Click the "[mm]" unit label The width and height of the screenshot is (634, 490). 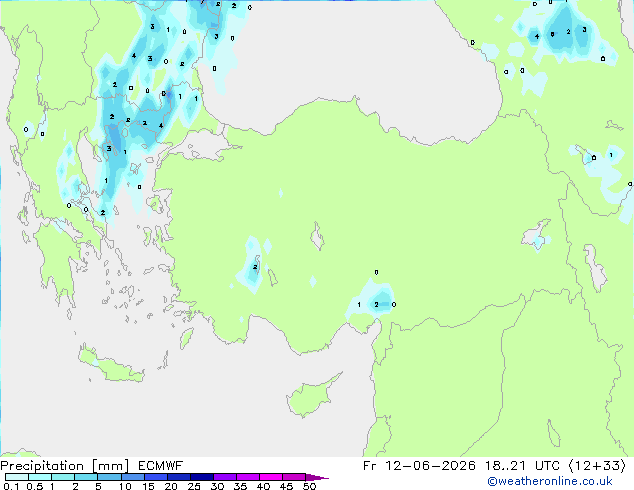coord(110,466)
